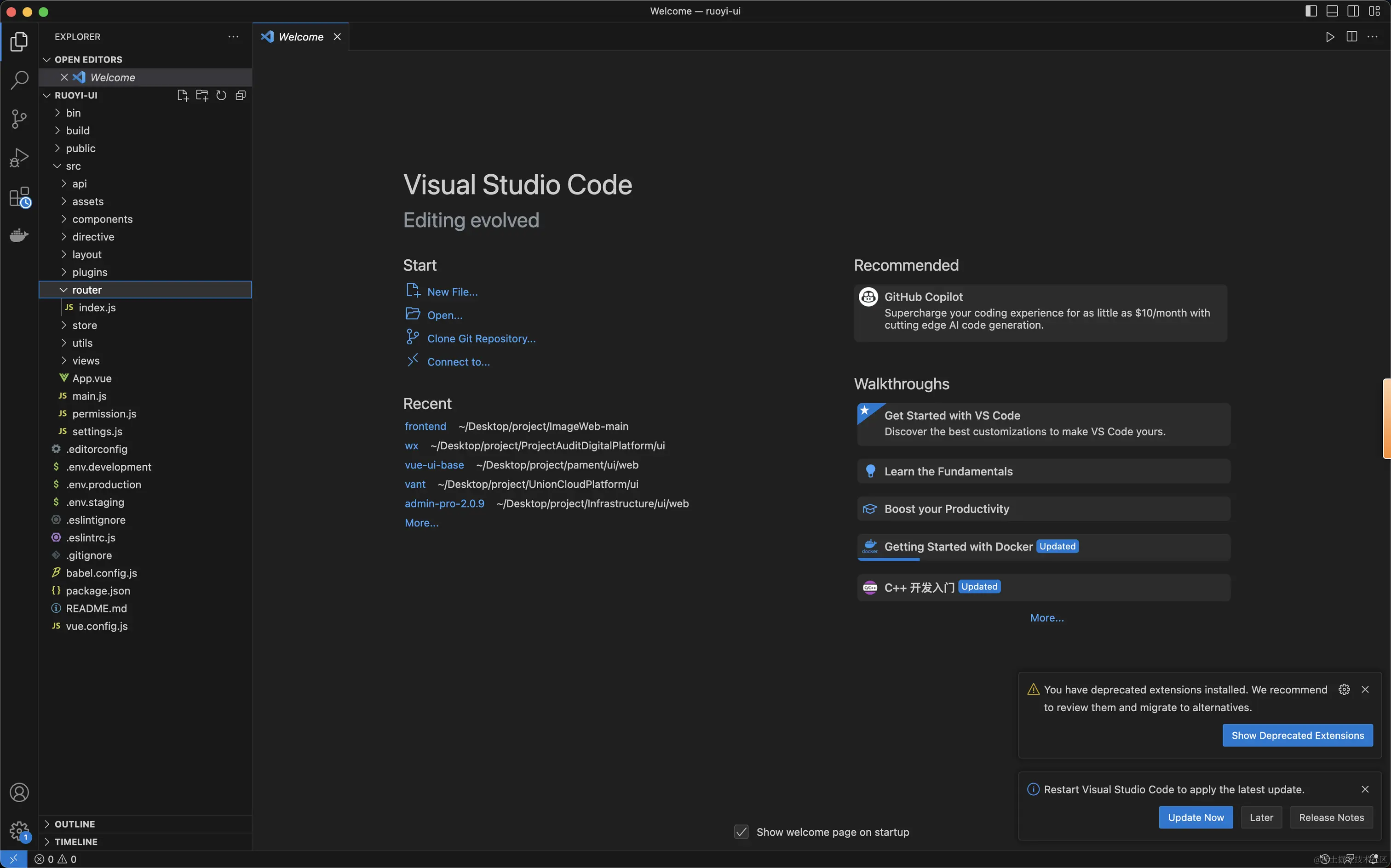The height and width of the screenshot is (868, 1391).
Task: Open index.js in router folder
Action: click(x=97, y=308)
